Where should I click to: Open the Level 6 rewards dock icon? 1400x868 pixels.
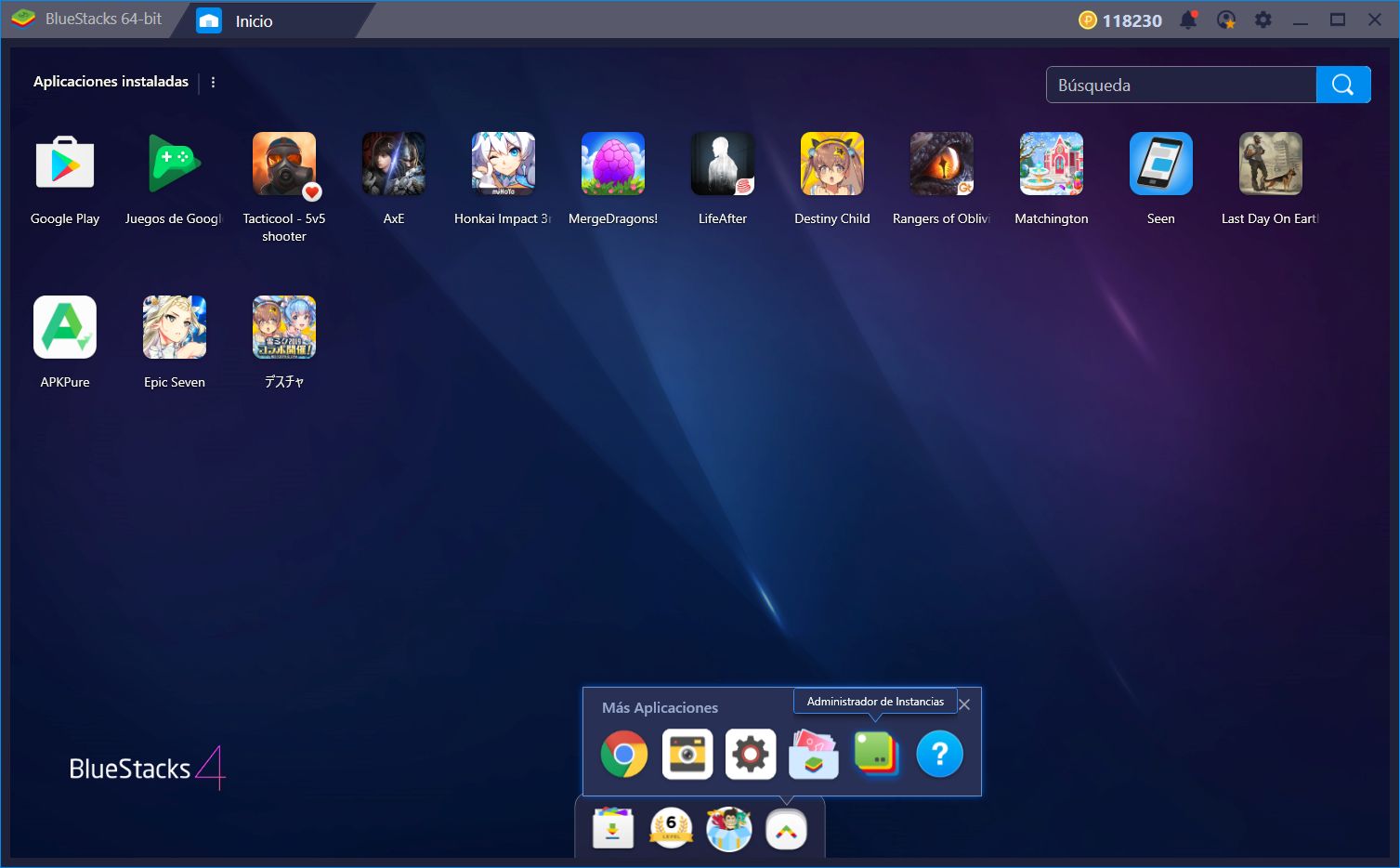point(671,828)
